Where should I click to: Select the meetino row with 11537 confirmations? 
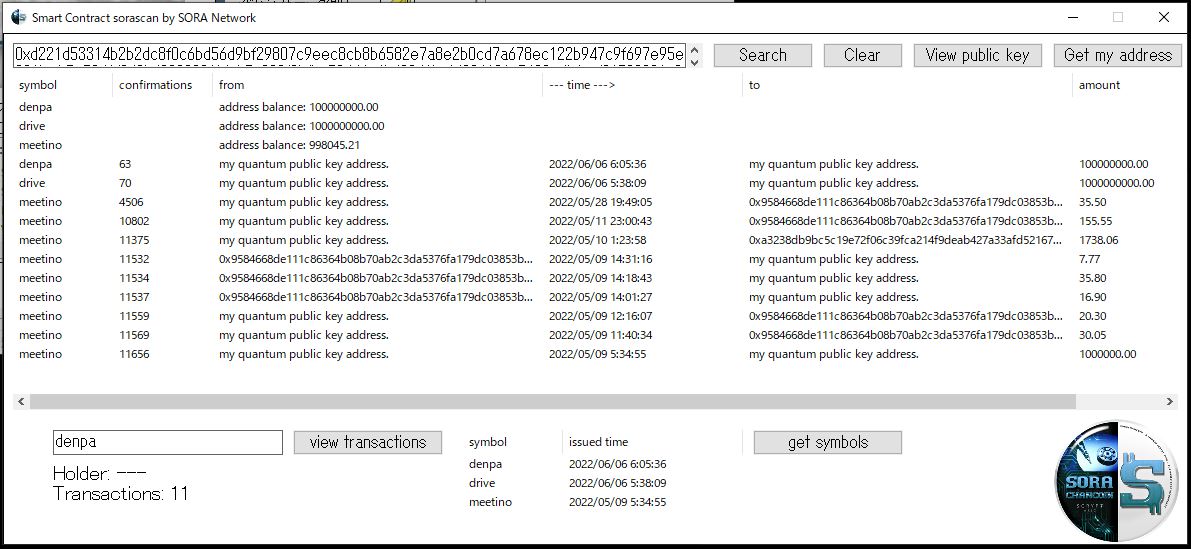coord(596,297)
